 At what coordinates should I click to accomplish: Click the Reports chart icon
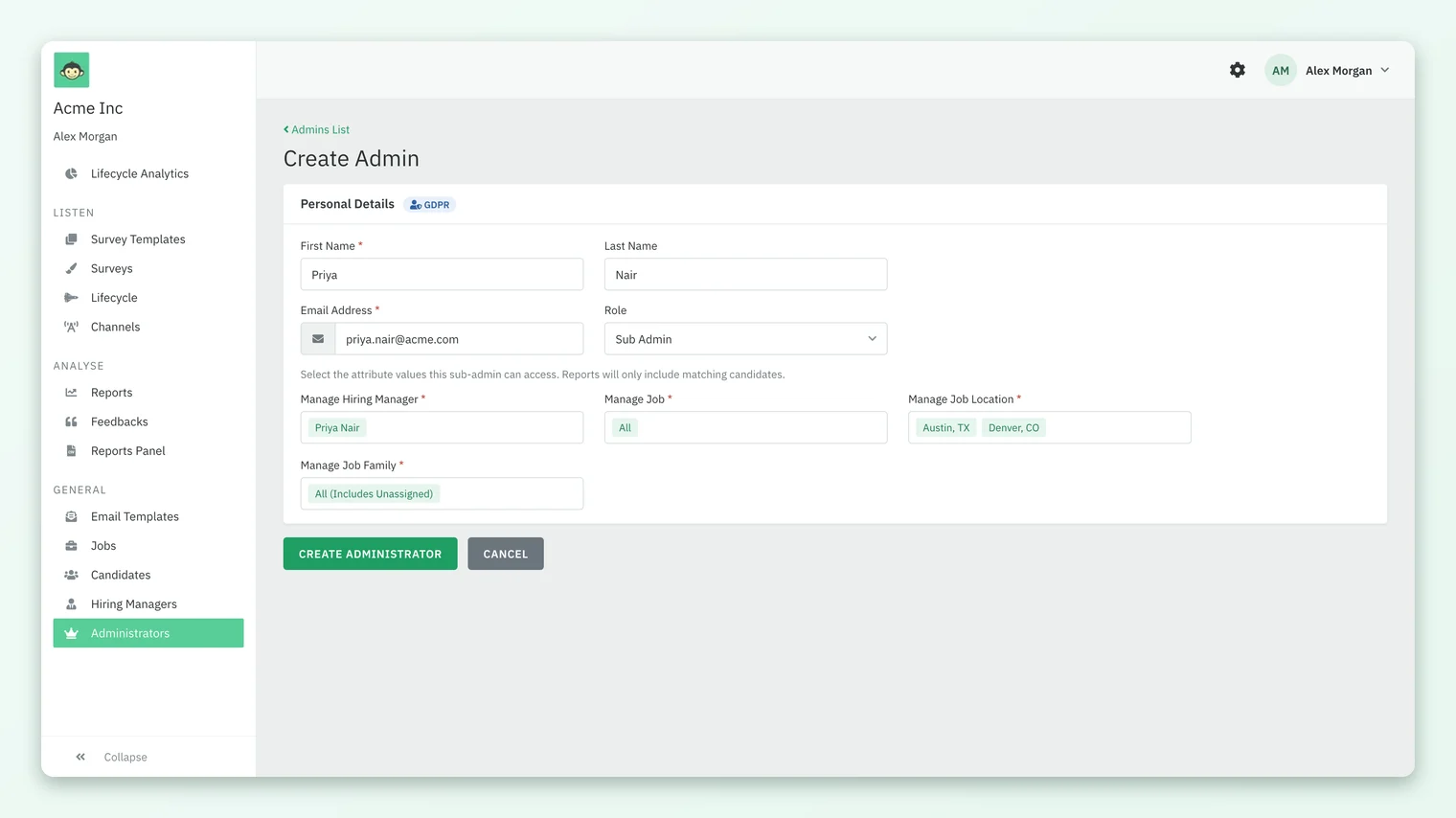click(x=71, y=393)
